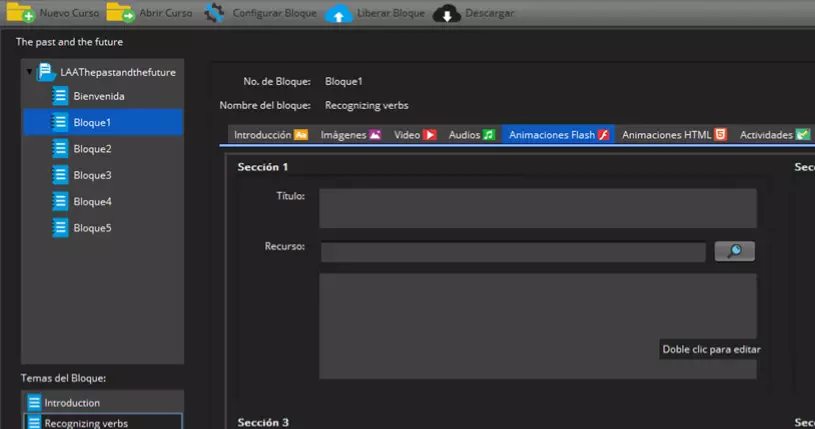Click the Liberar Bloque cloud upload icon
This screenshot has height=429, width=815.
pos(340,14)
